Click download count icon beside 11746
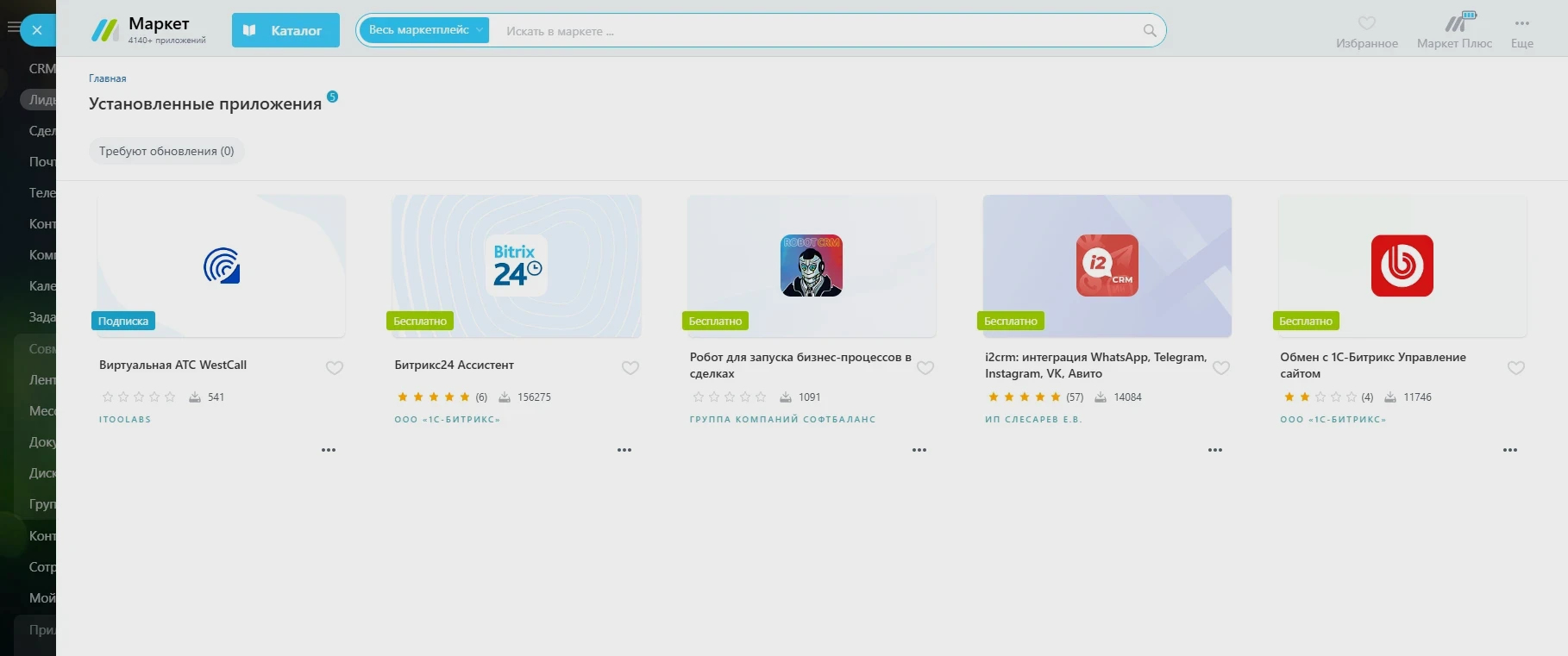This screenshot has width=1568, height=656. [x=1390, y=397]
